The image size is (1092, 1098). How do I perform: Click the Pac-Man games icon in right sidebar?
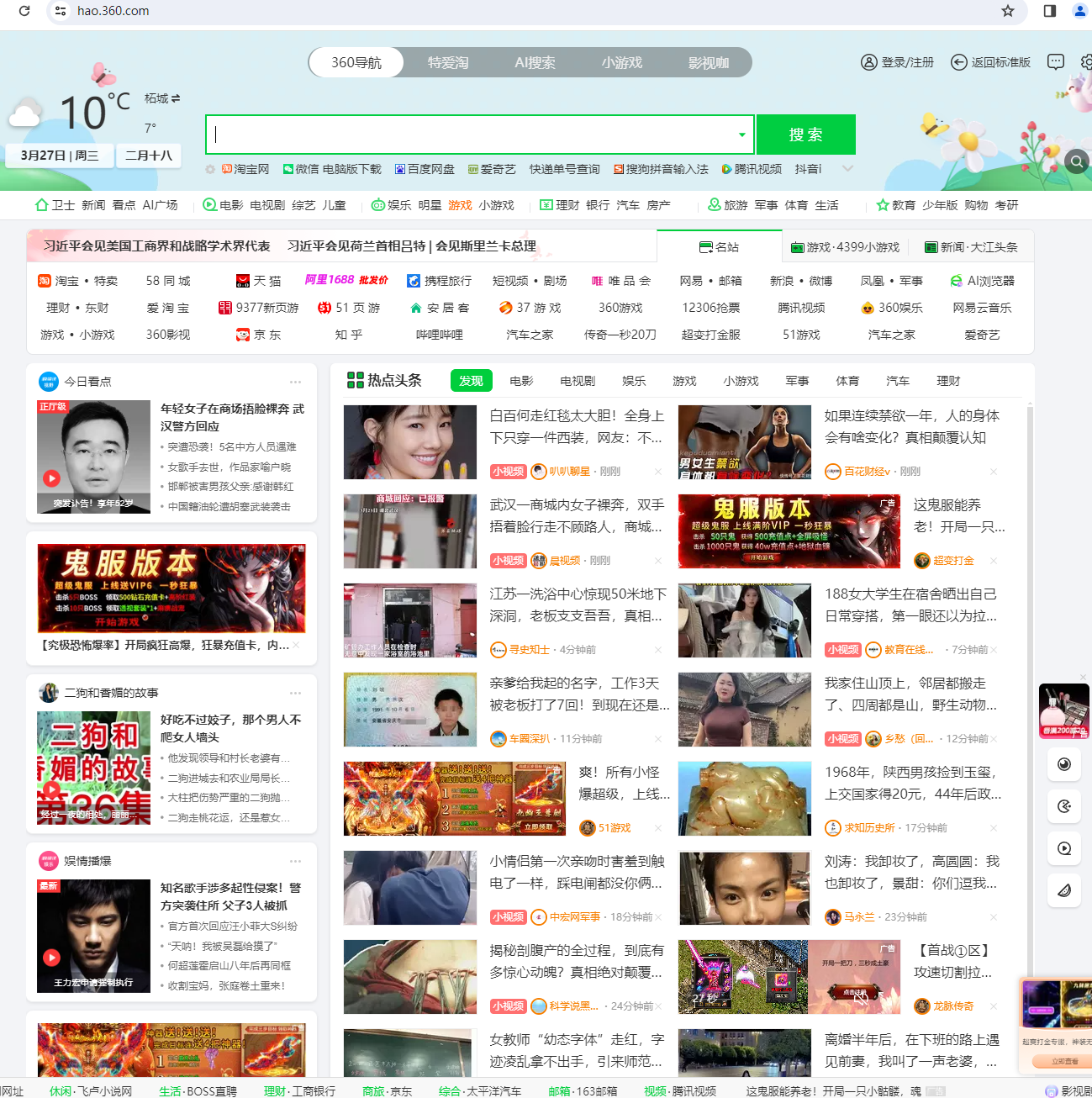(1063, 806)
